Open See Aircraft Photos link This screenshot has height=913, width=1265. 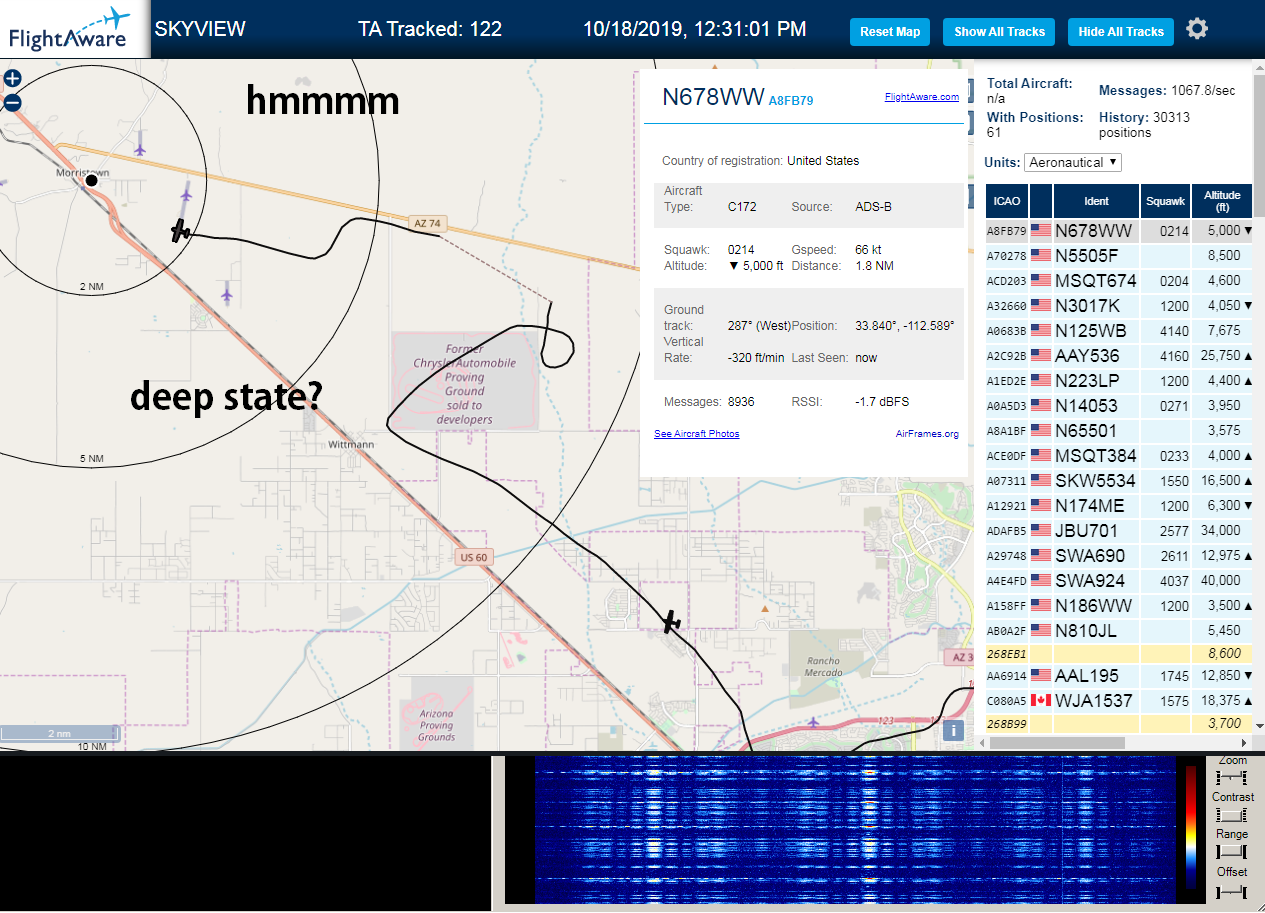click(697, 434)
